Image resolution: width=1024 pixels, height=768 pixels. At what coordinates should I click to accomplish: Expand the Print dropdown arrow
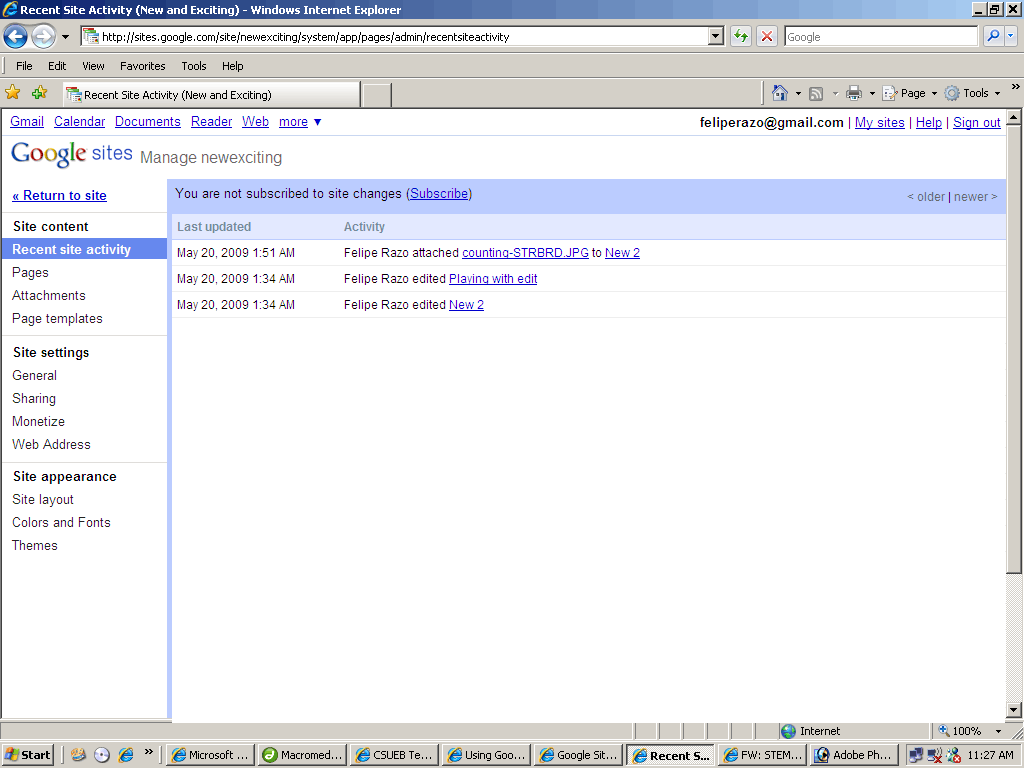point(872,93)
